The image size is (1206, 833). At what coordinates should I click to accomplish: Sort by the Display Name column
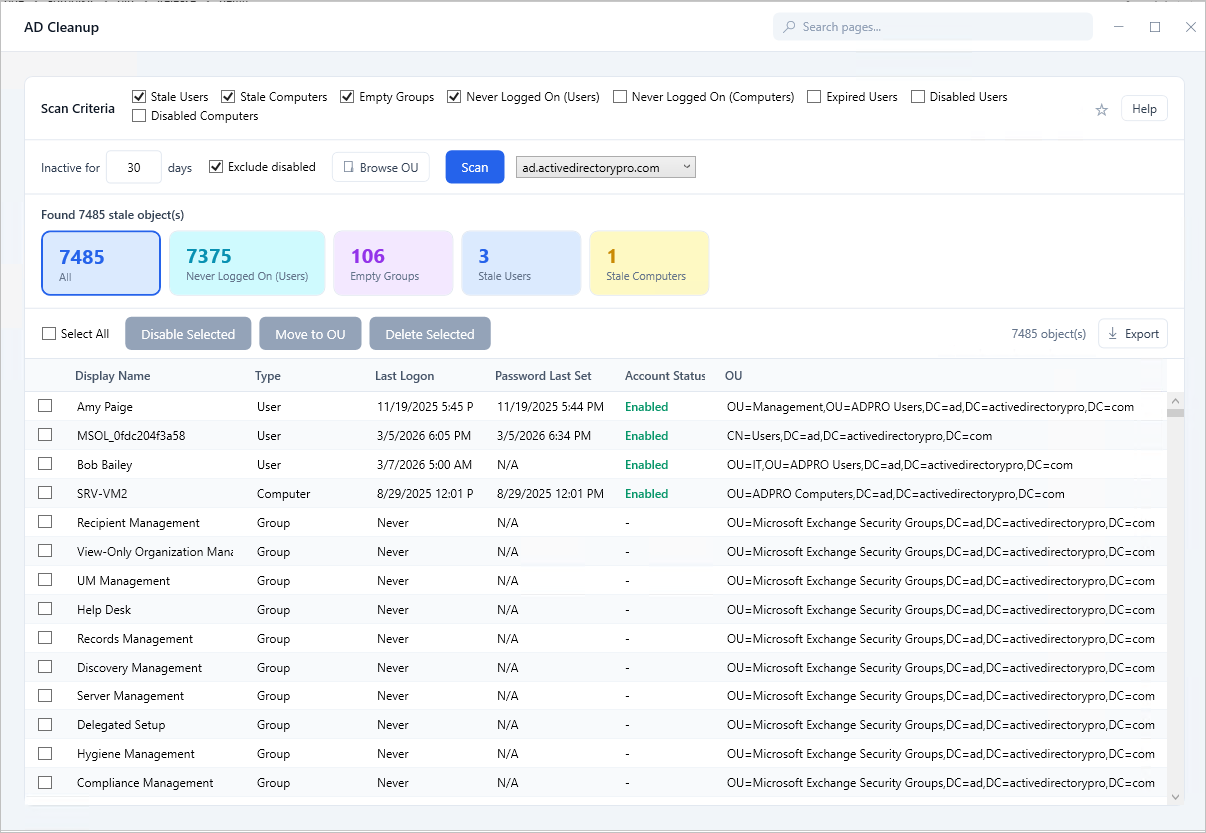click(113, 376)
